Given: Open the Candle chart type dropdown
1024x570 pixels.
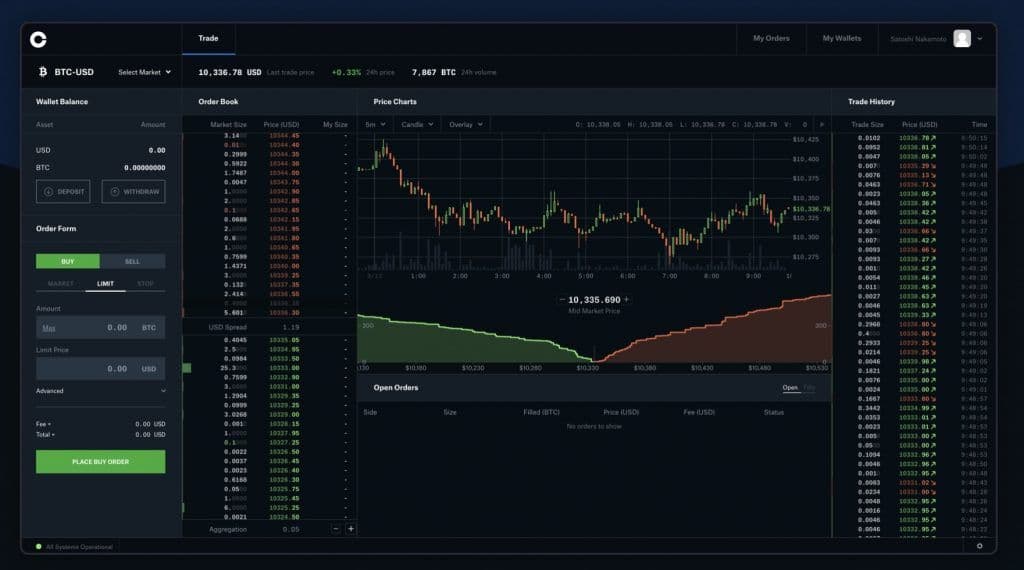Looking at the screenshot, I should click(417, 125).
